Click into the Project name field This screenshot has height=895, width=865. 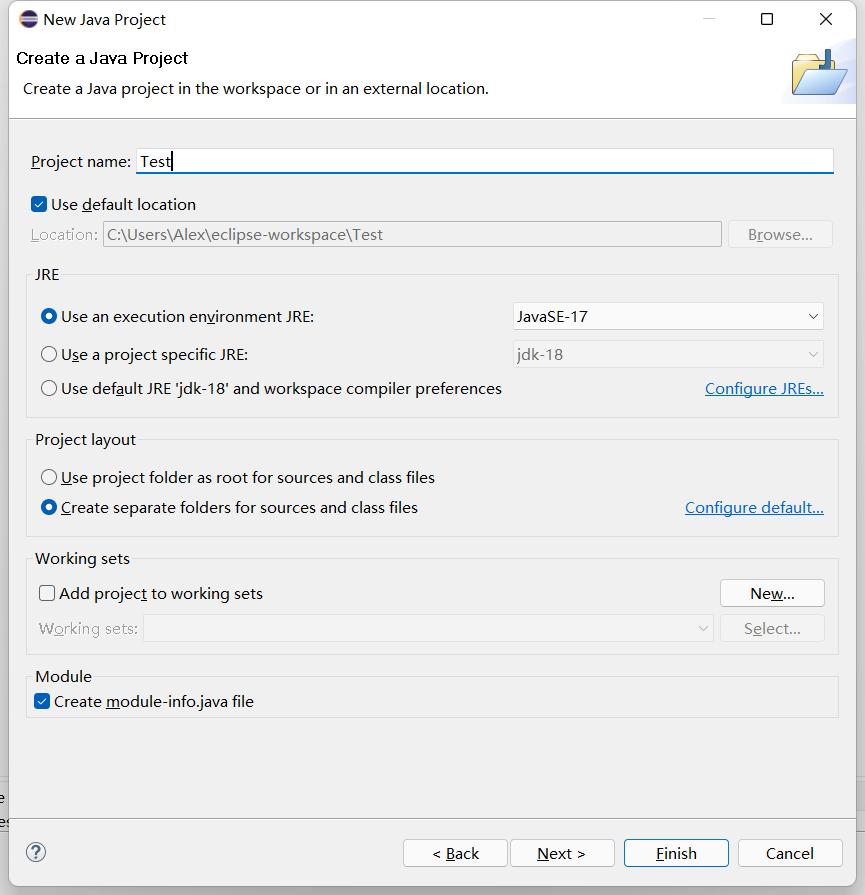(484, 161)
